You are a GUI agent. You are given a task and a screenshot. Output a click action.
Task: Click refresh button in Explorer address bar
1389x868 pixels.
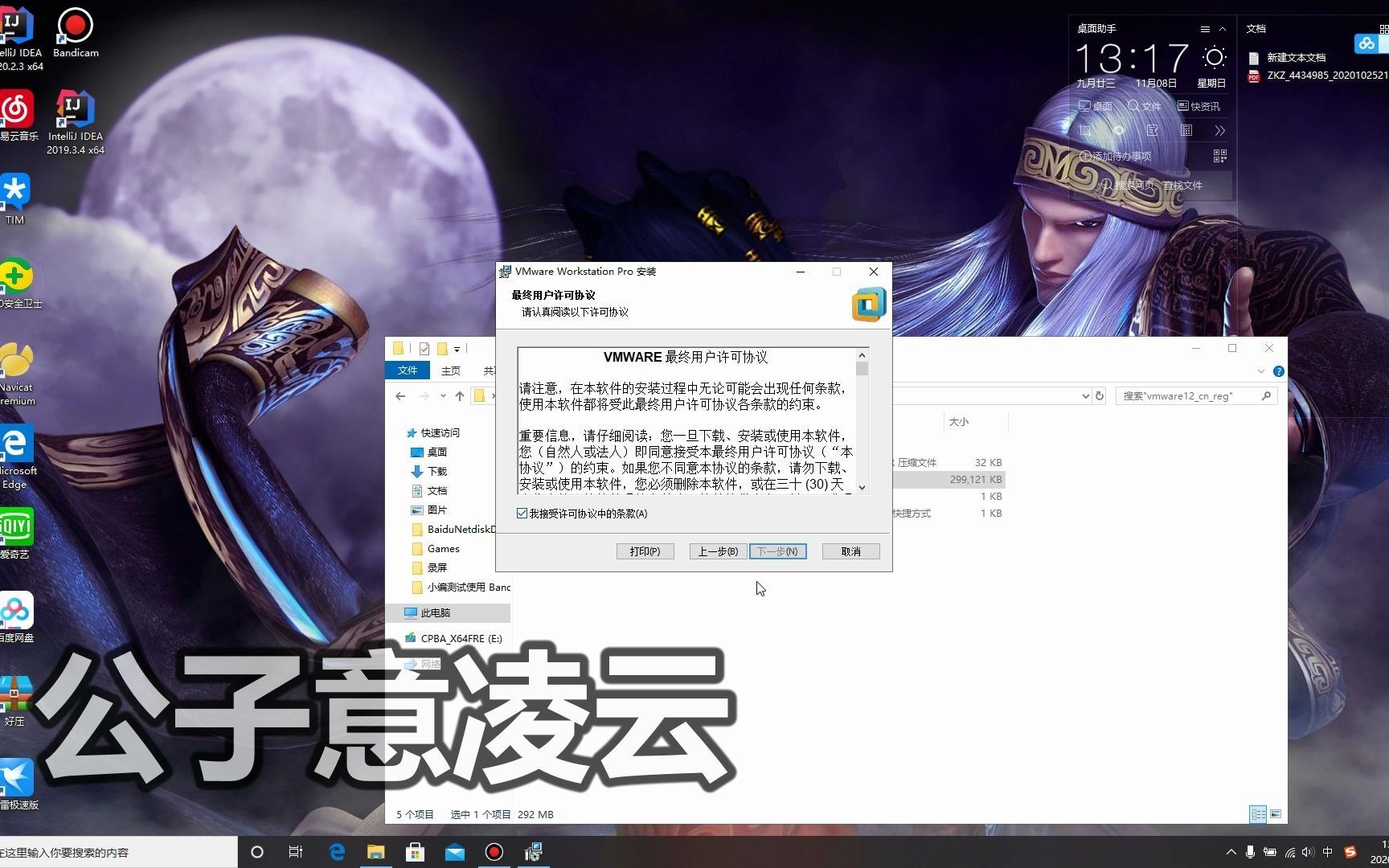pyautogui.click(x=1100, y=395)
